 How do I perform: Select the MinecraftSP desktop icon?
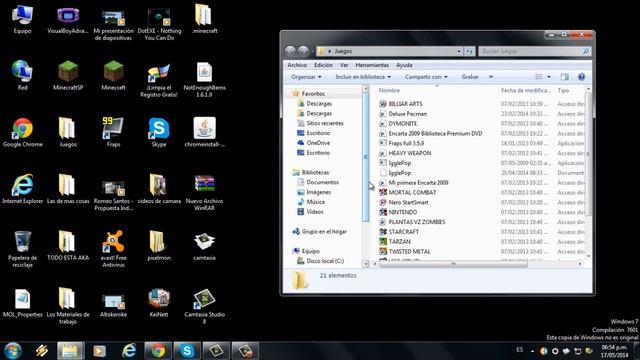[x=68, y=76]
